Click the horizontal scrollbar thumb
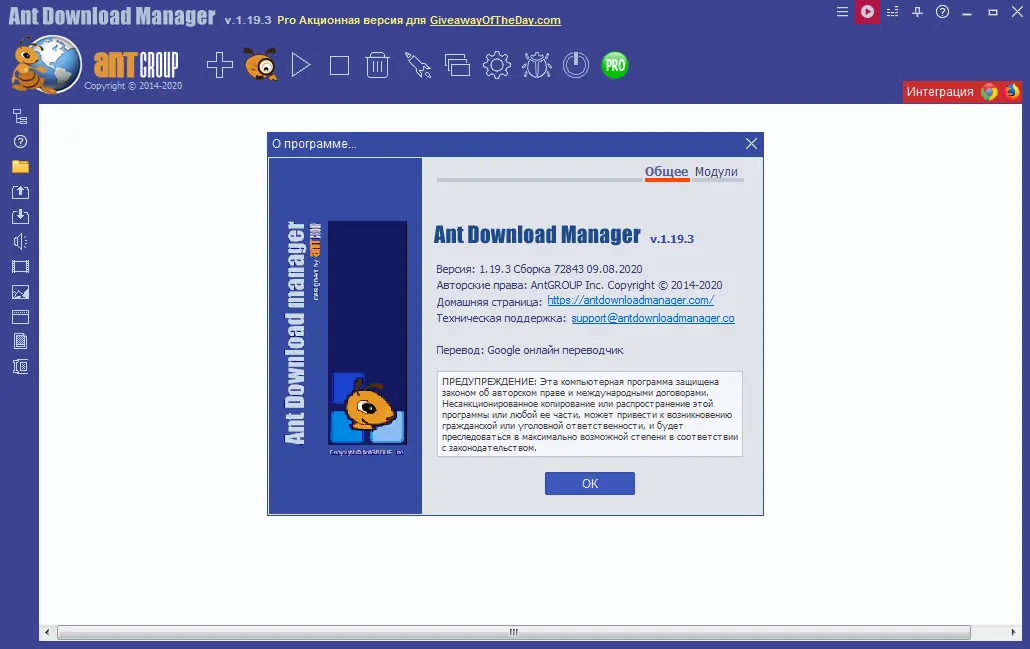1030x649 pixels. coord(514,632)
